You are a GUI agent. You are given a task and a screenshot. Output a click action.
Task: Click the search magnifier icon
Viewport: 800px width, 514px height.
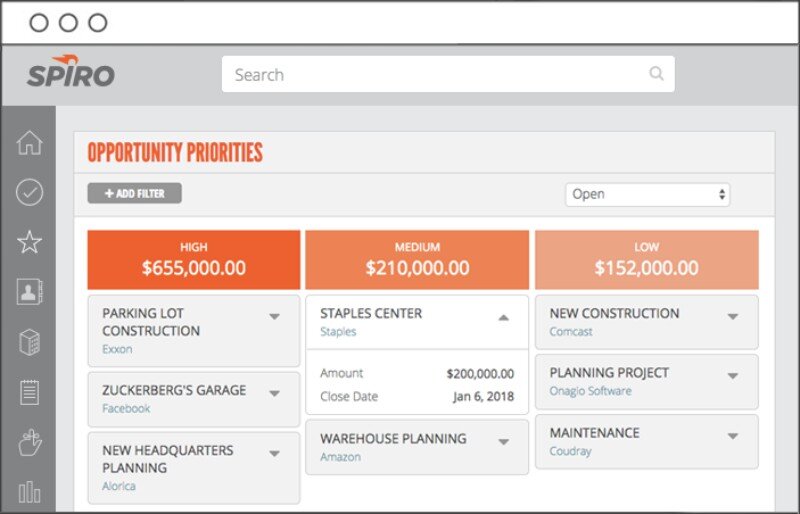tap(656, 74)
